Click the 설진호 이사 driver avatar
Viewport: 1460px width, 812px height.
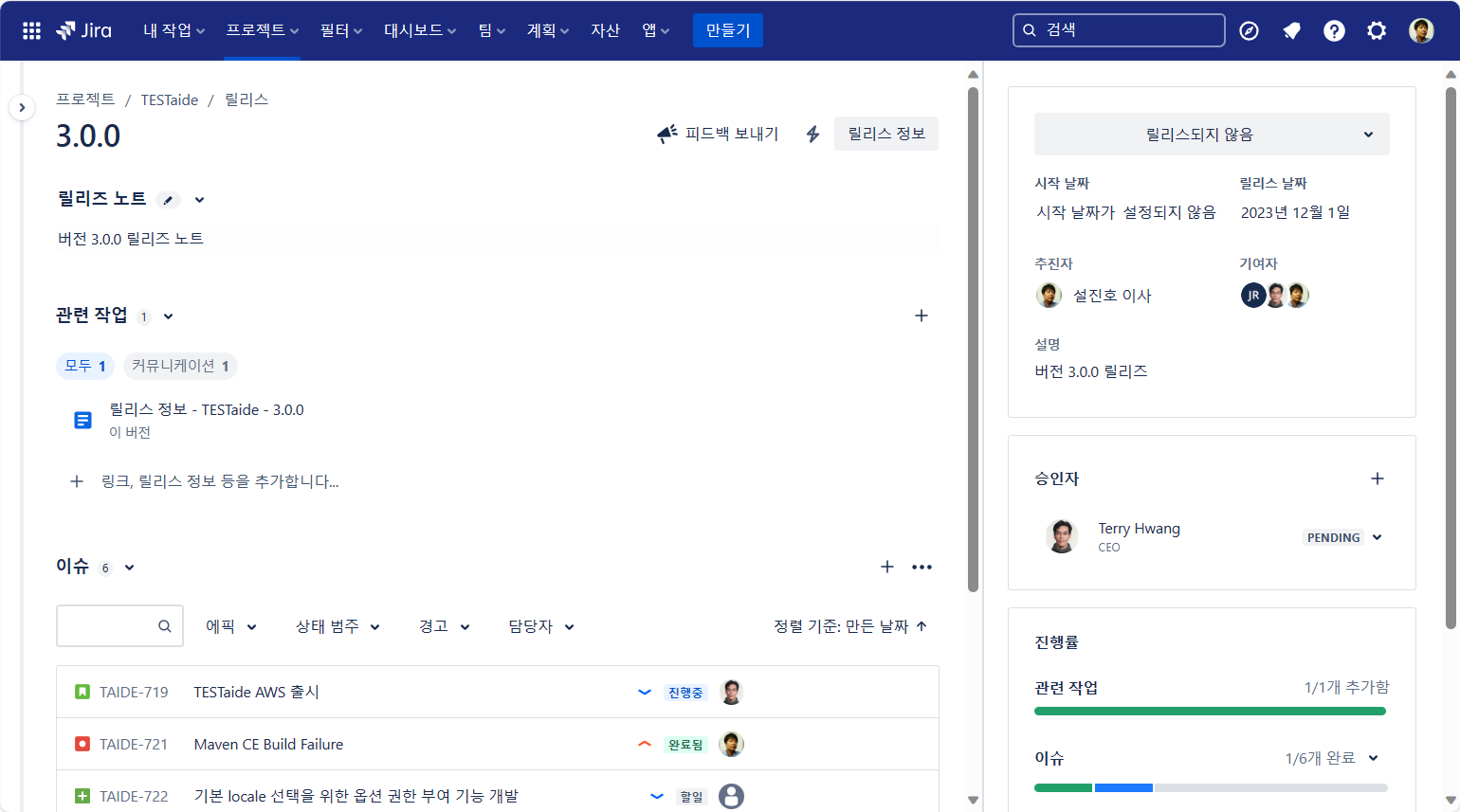1049,296
